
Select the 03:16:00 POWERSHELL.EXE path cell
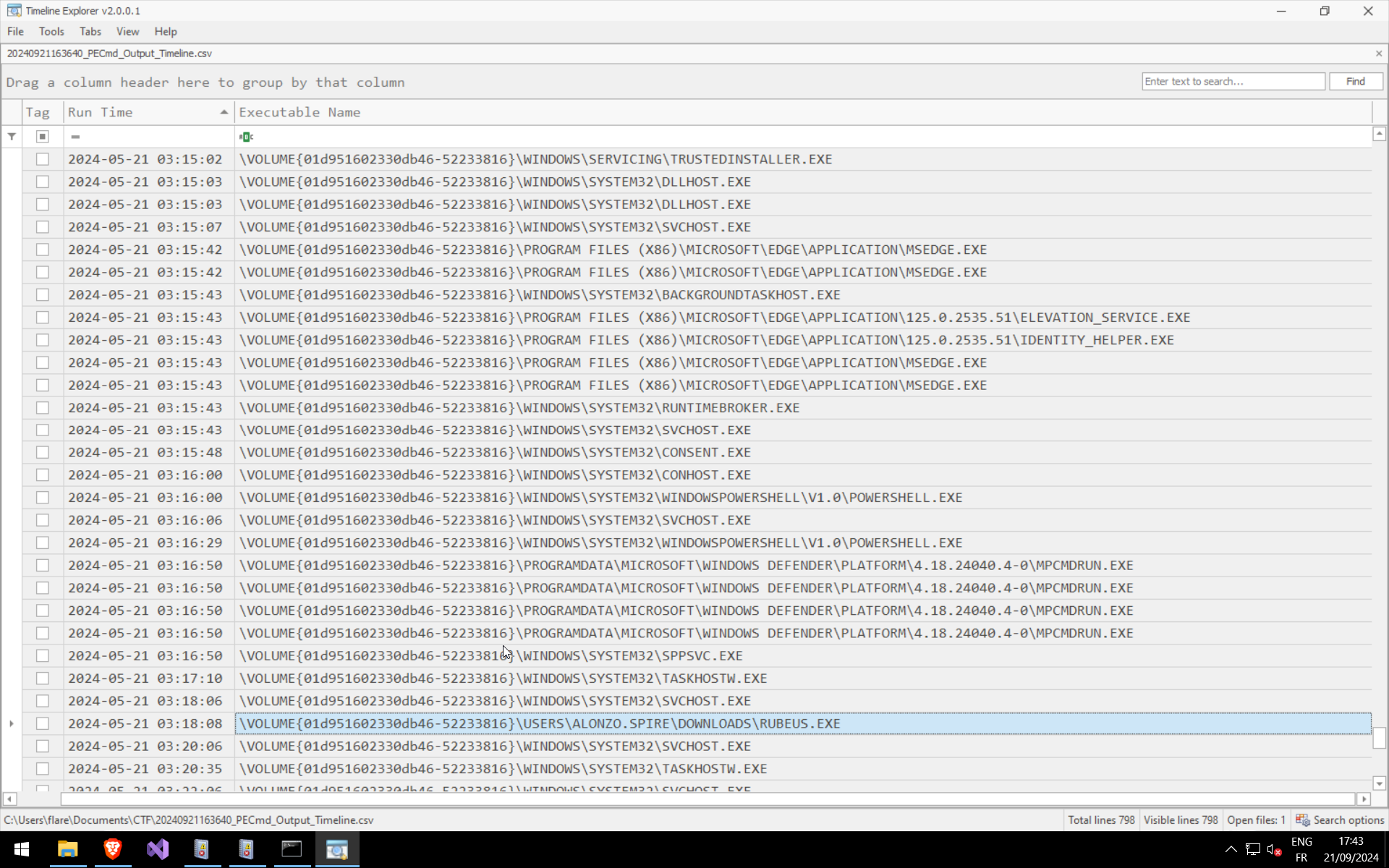pyautogui.click(x=803, y=498)
